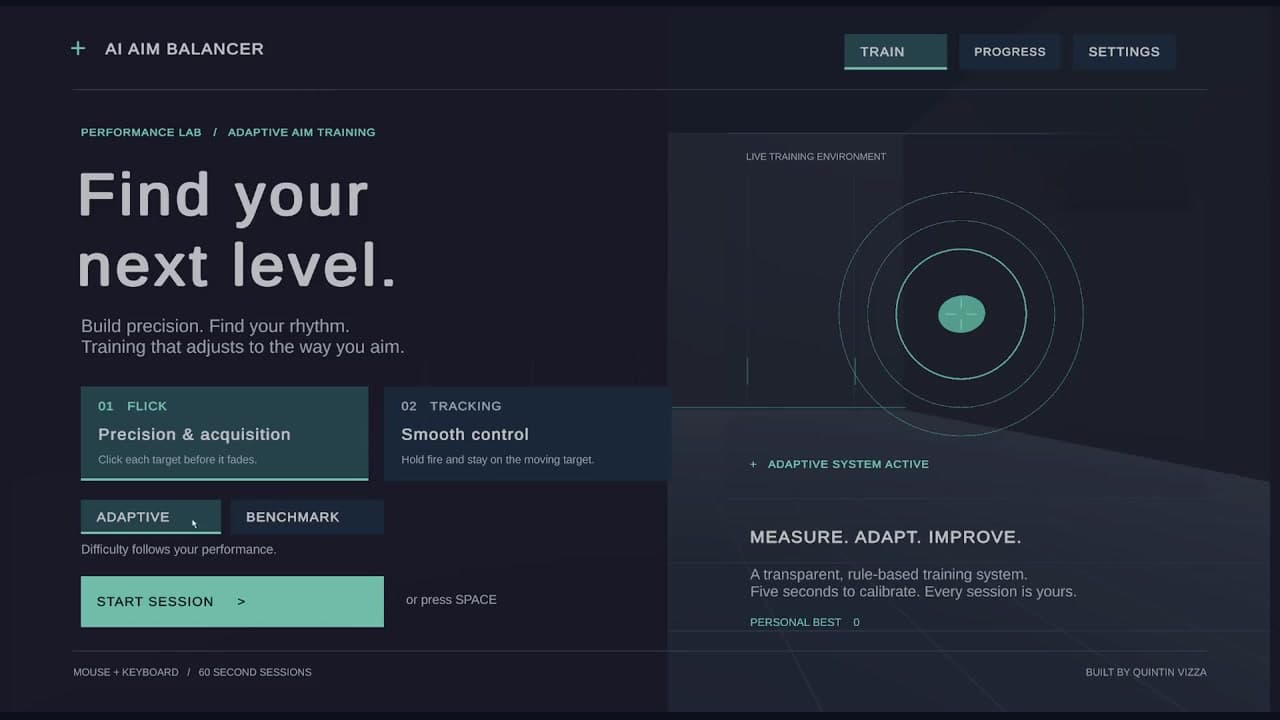
Task: Open the Settings tab
Action: [1124, 52]
